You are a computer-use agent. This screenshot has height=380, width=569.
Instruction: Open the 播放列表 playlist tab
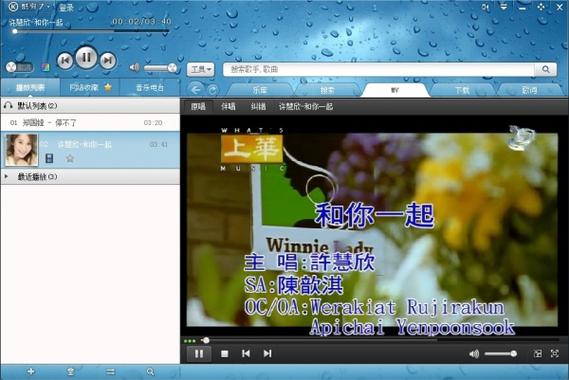(30, 87)
